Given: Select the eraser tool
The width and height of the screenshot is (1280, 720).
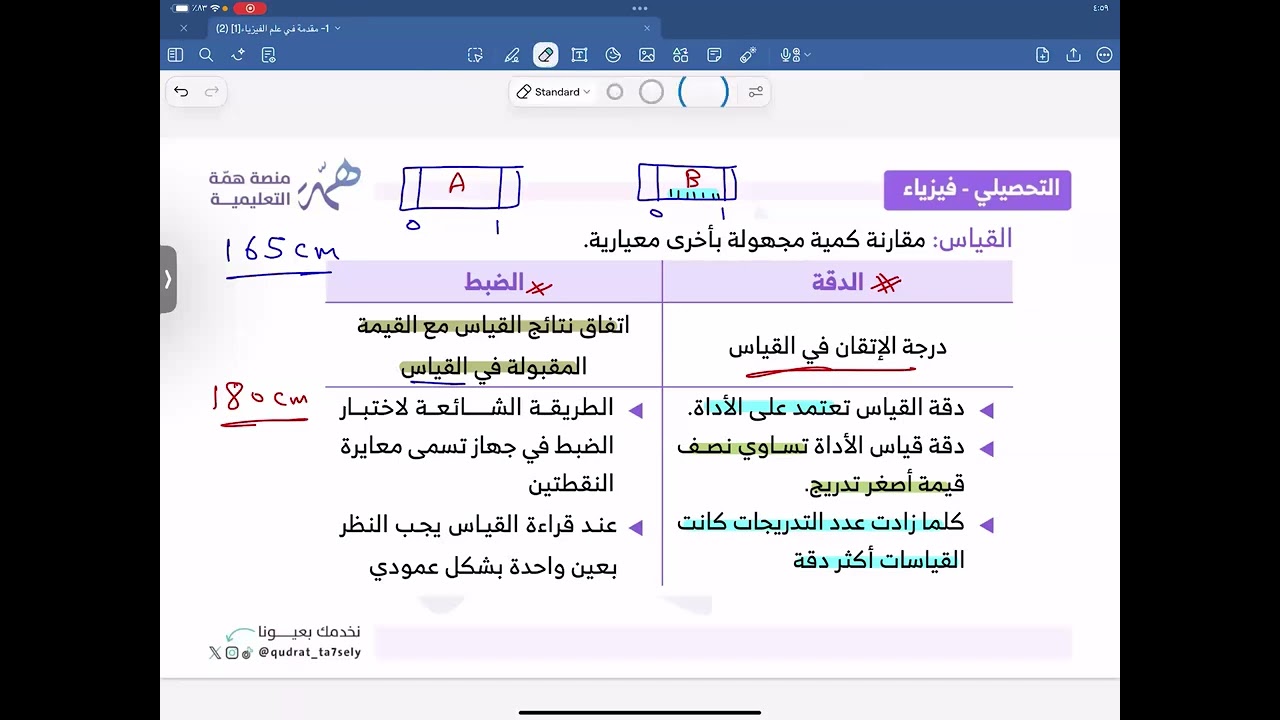Looking at the screenshot, I should click(x=545, y=55).
